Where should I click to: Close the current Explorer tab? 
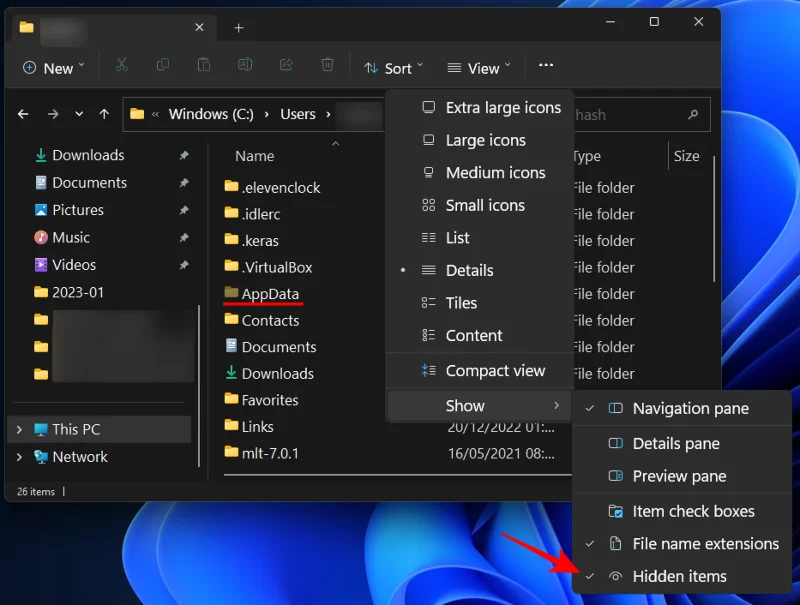click(x=199, y=28)
